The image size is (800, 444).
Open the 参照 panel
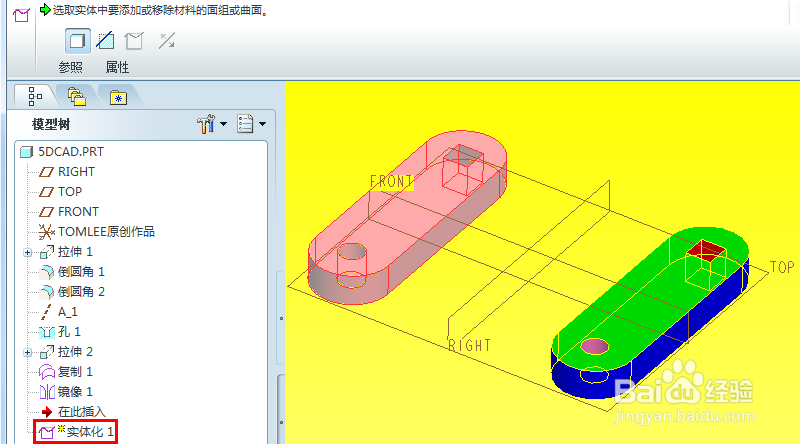pos(70,67)
